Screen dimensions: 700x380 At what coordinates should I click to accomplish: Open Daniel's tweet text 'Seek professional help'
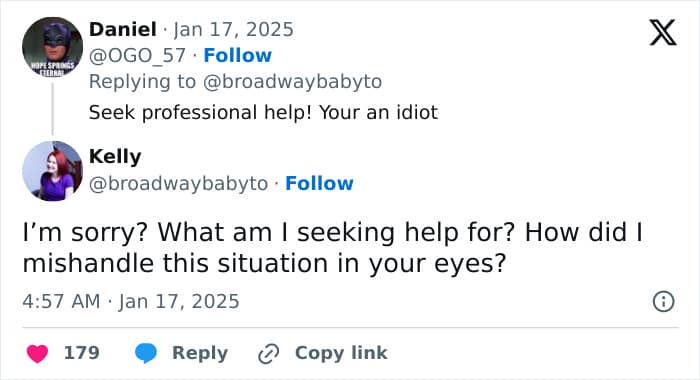point(263,113)
